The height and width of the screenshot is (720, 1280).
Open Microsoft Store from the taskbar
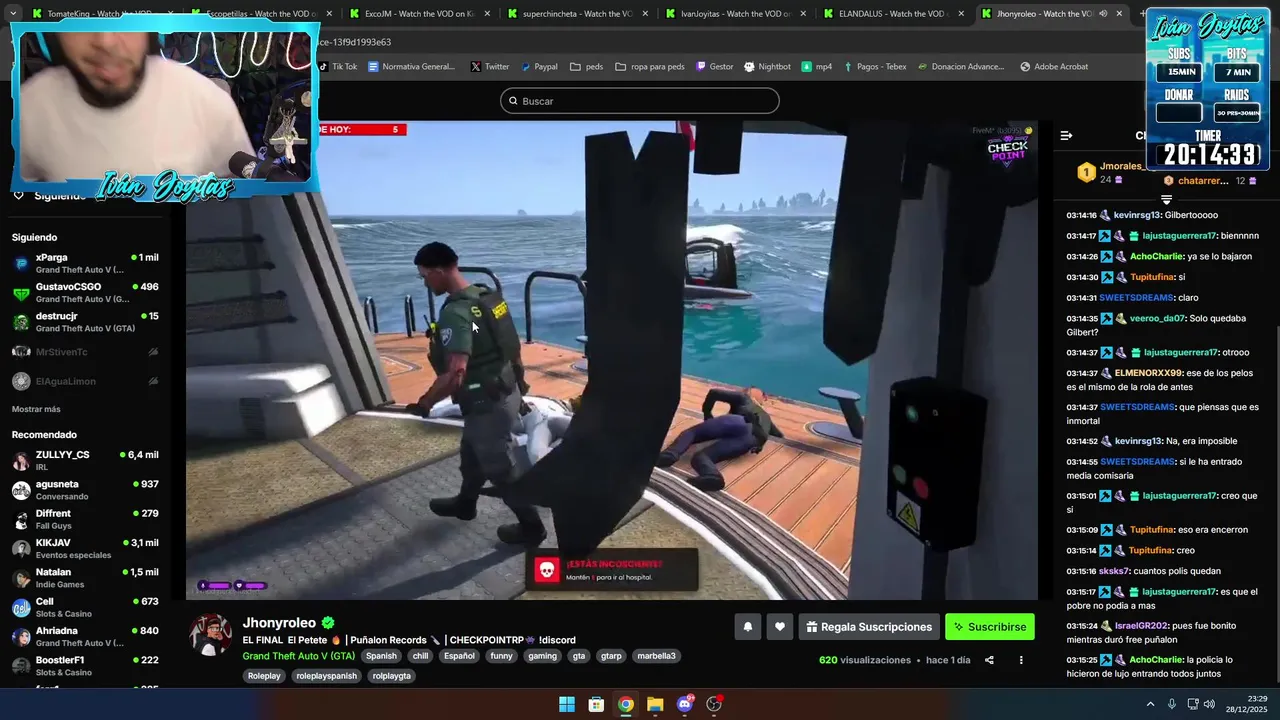[x=596, y=704]
